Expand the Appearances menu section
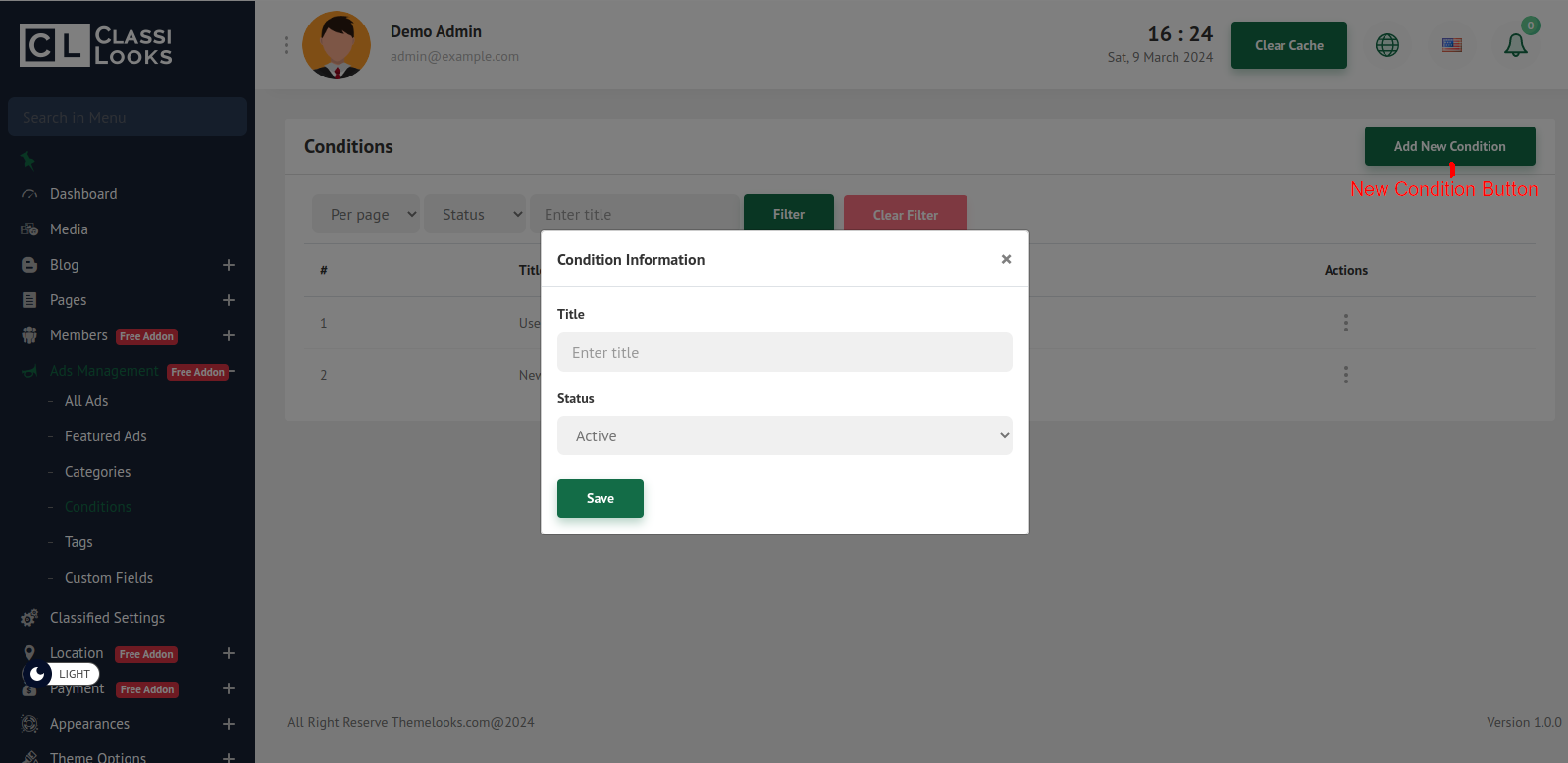The height and width of the screenshot is (763, 1568). [228, 724]
